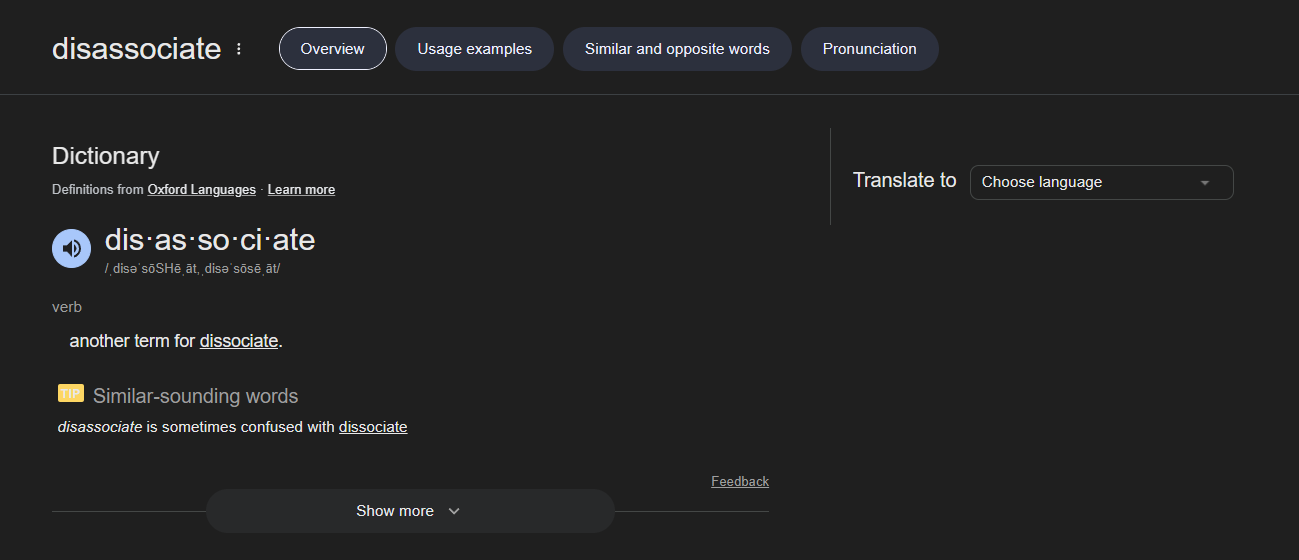Click the verb part-of-speech label

67,307
